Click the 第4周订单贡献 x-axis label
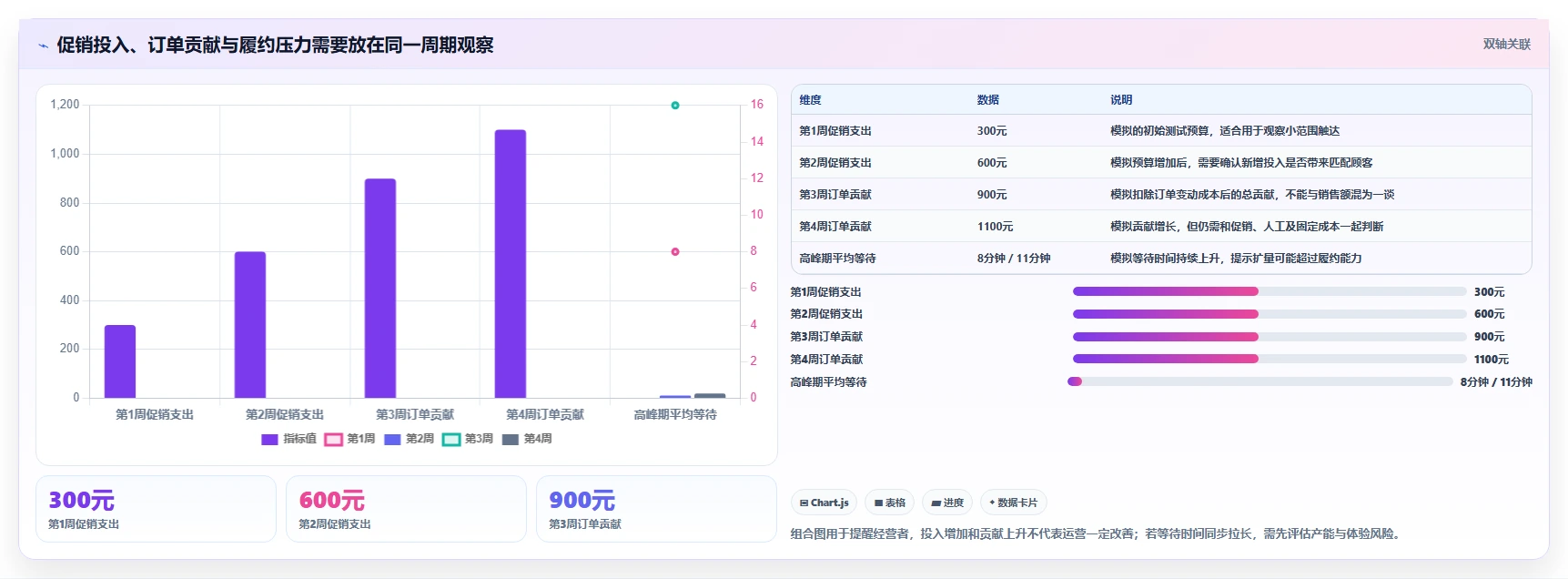The height and width of the screenshot is (579, 1568). pyautogui.click(x=545, y=414)
